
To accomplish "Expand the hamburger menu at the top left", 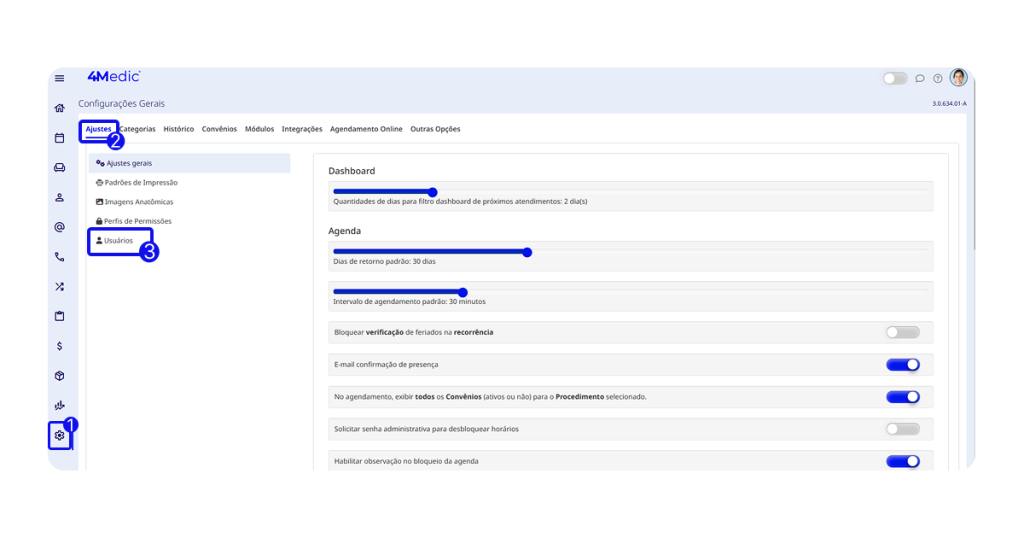I will tap(60, 78).
